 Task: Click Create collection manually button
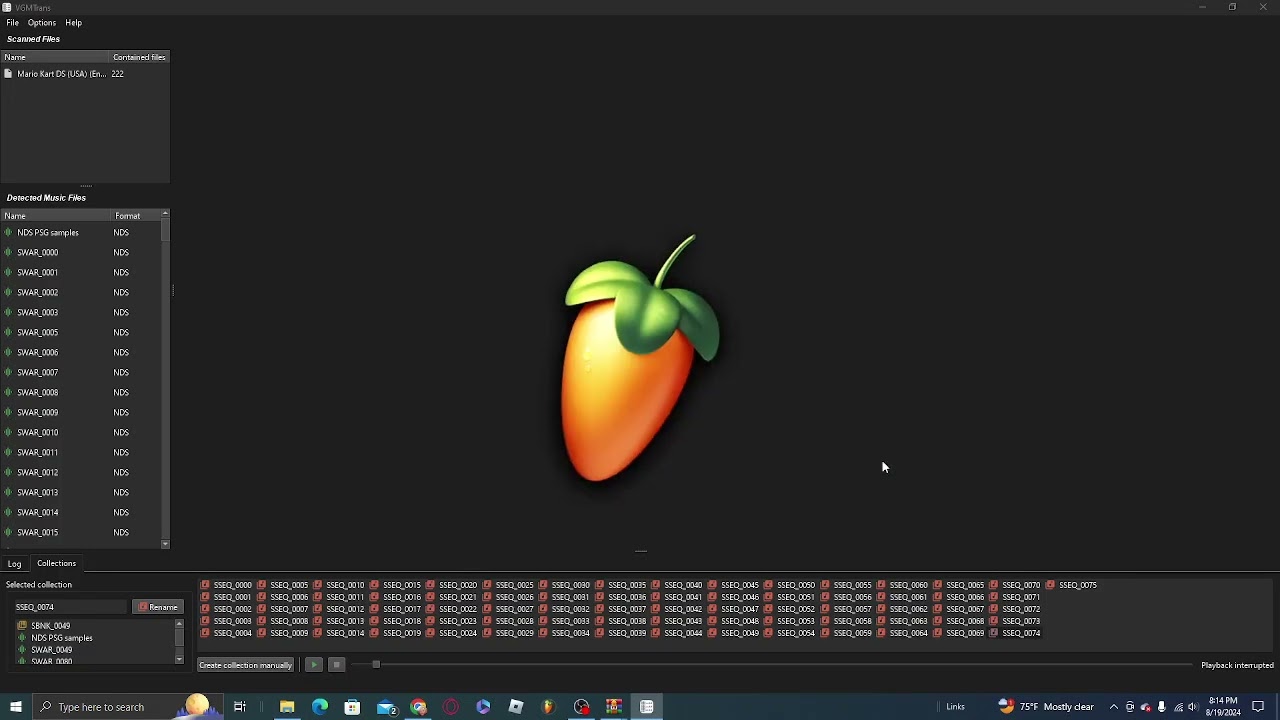pos(245,665)
